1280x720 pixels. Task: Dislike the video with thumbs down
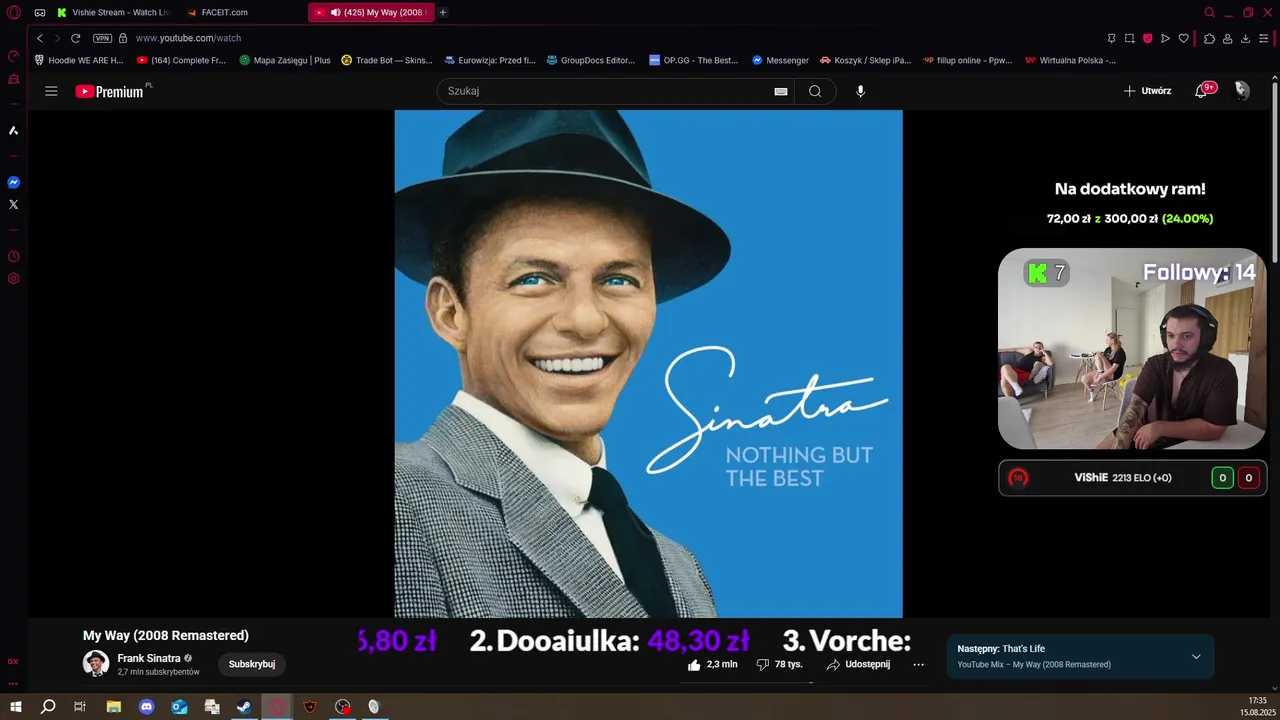(779, 664)
